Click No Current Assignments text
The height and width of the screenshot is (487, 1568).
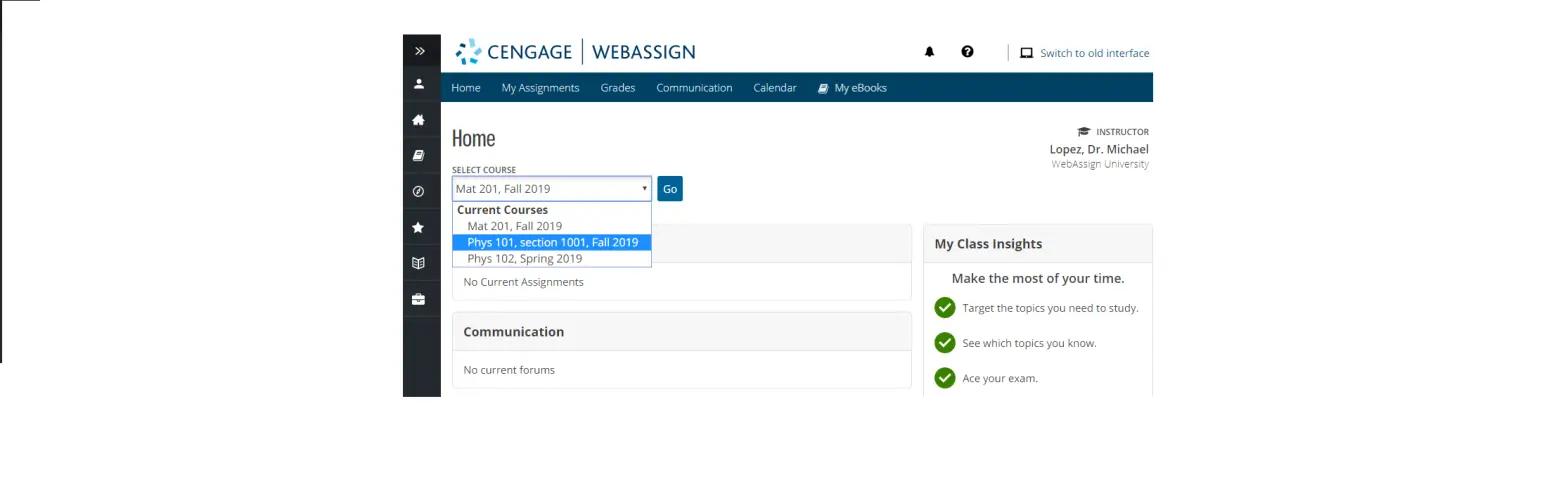point(523,282)
